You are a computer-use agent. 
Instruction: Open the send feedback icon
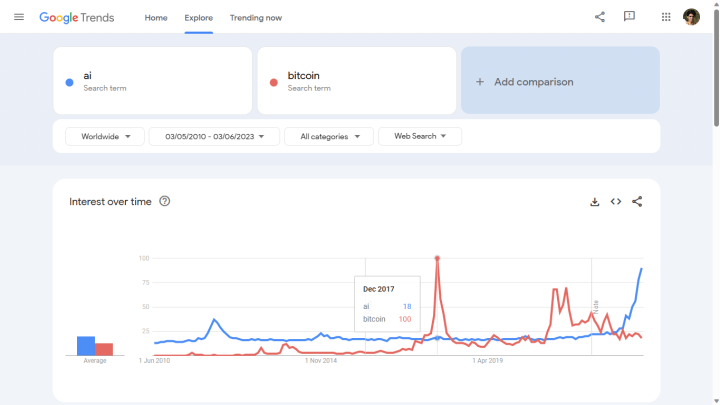pyautogui.click(x=629, y=17)
